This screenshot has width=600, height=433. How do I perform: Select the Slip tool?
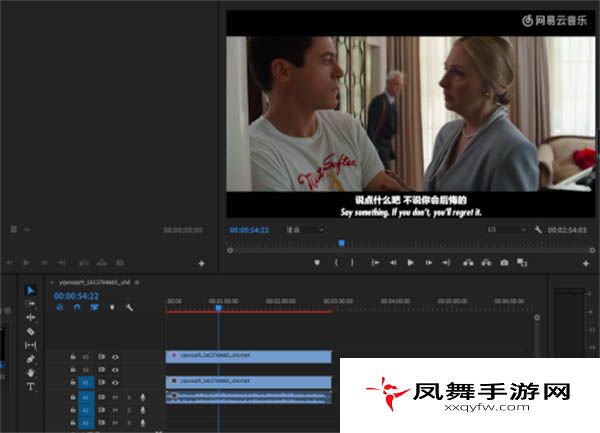(31, 345)
